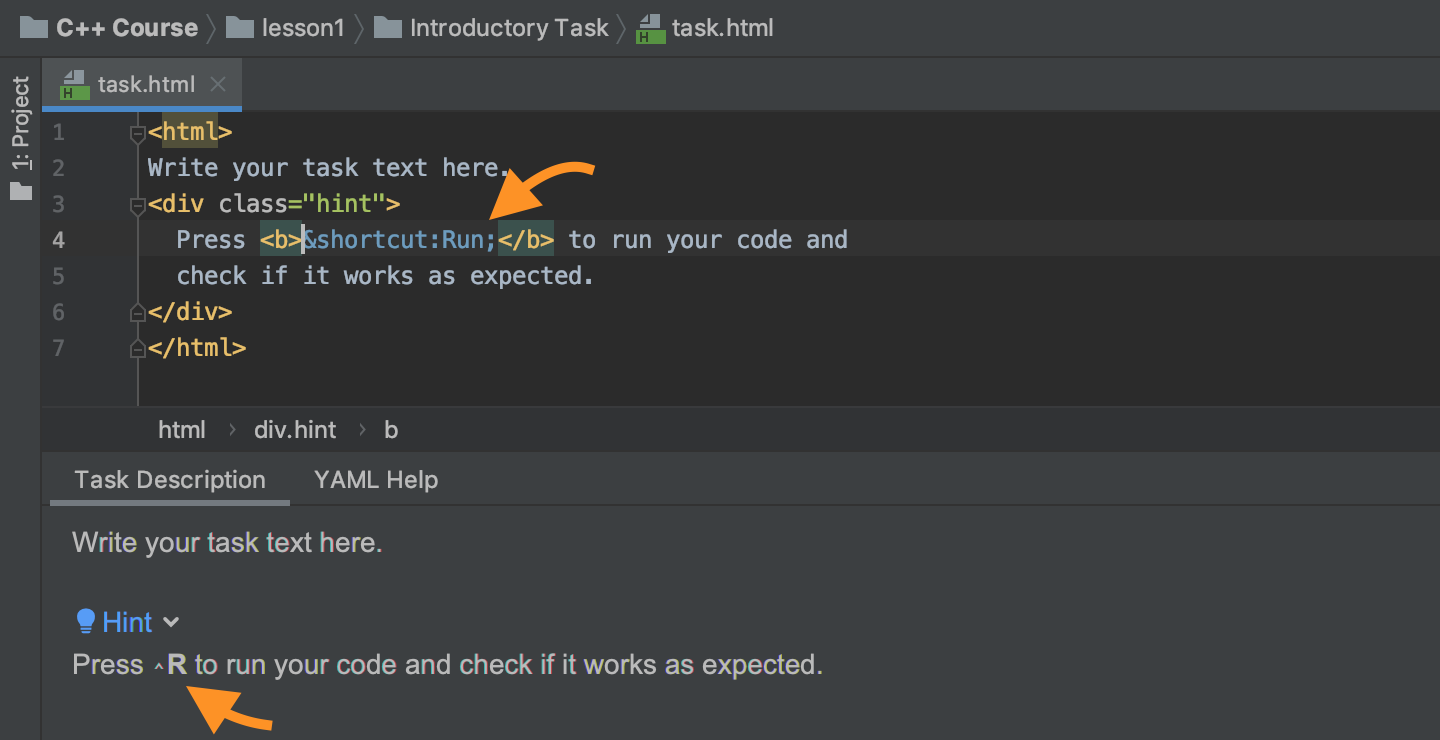Image resolution: width=1440 pixels, height=740 pixels.
Task: Click the Hint link in preview
Action: pyautogui.click(x=127, y=622)
